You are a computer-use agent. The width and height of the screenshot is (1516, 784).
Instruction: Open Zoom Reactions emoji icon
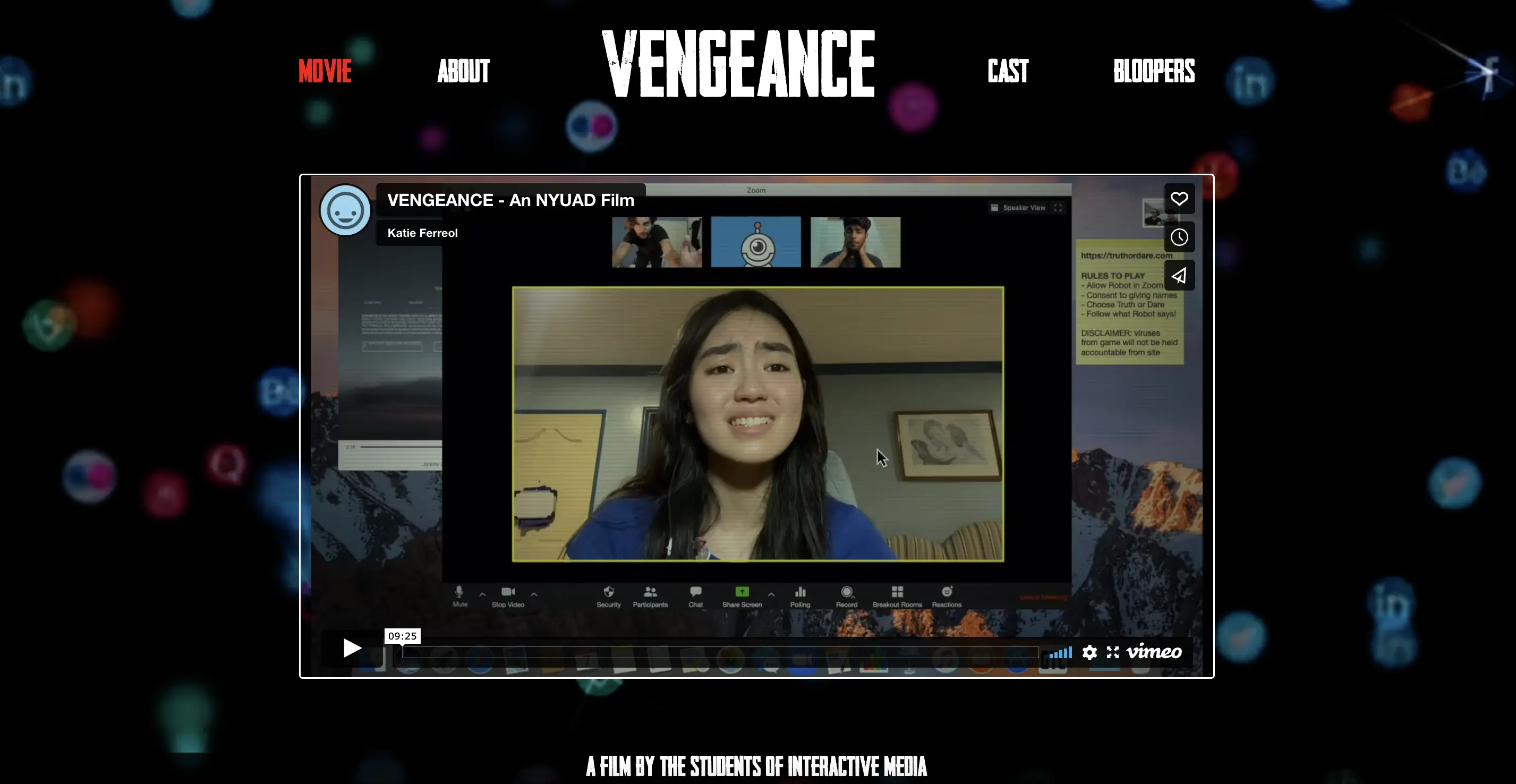947,592
